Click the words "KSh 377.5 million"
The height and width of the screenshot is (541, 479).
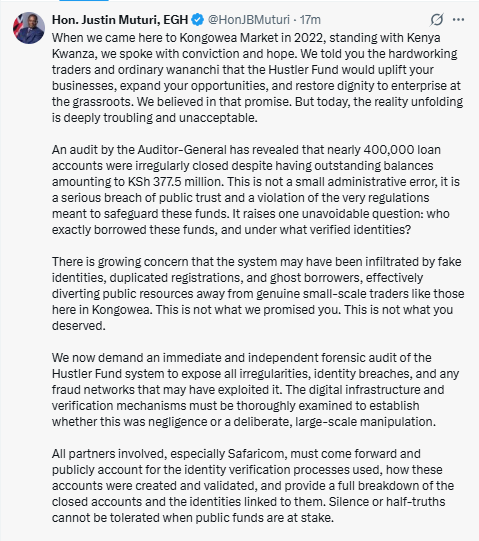pos(175,181)
